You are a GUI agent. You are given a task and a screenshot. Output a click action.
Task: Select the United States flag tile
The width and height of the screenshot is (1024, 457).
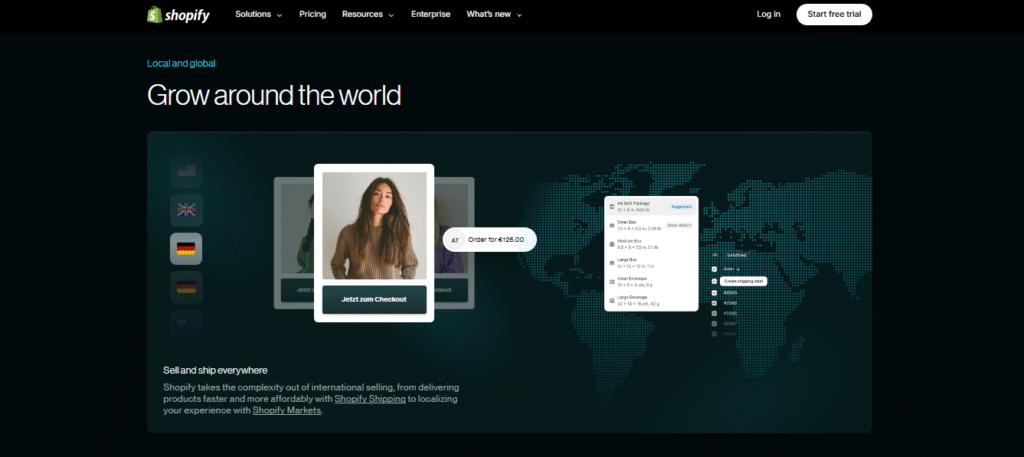186,171
